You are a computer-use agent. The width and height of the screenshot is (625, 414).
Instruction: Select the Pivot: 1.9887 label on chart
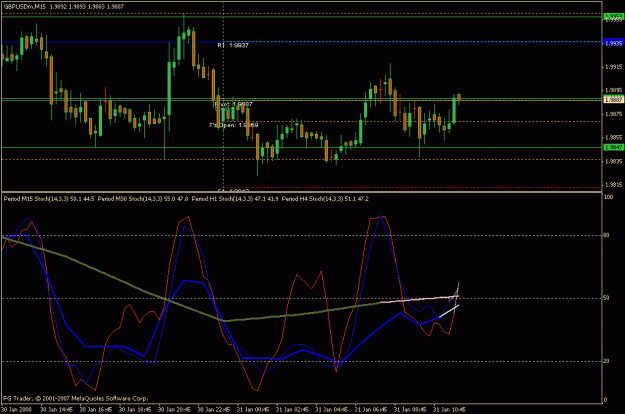click(x=234, y=104)
